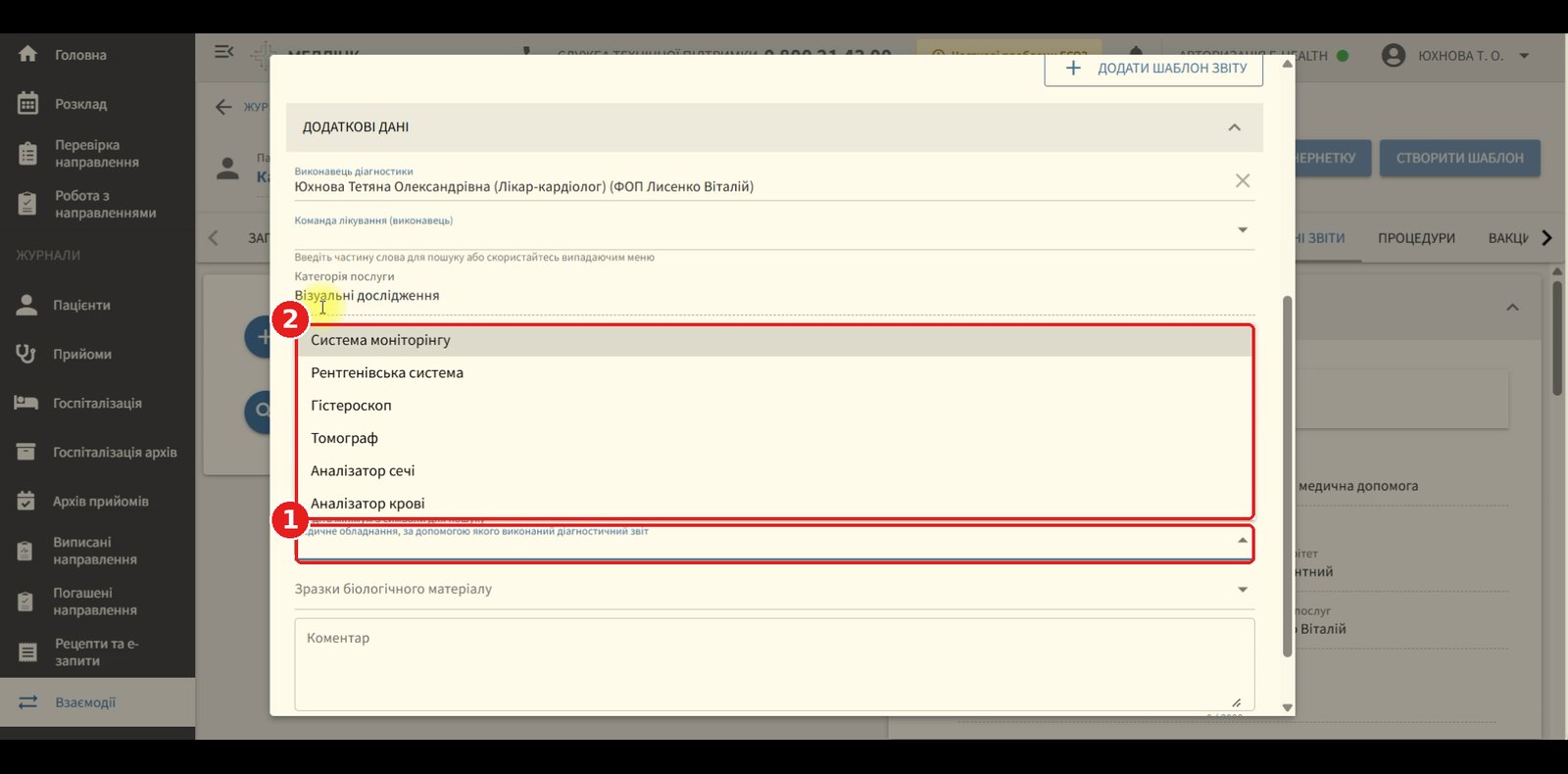Choose Гістероскоп from the equipment list
1568x774 pixels.
(x=774, y=406)
